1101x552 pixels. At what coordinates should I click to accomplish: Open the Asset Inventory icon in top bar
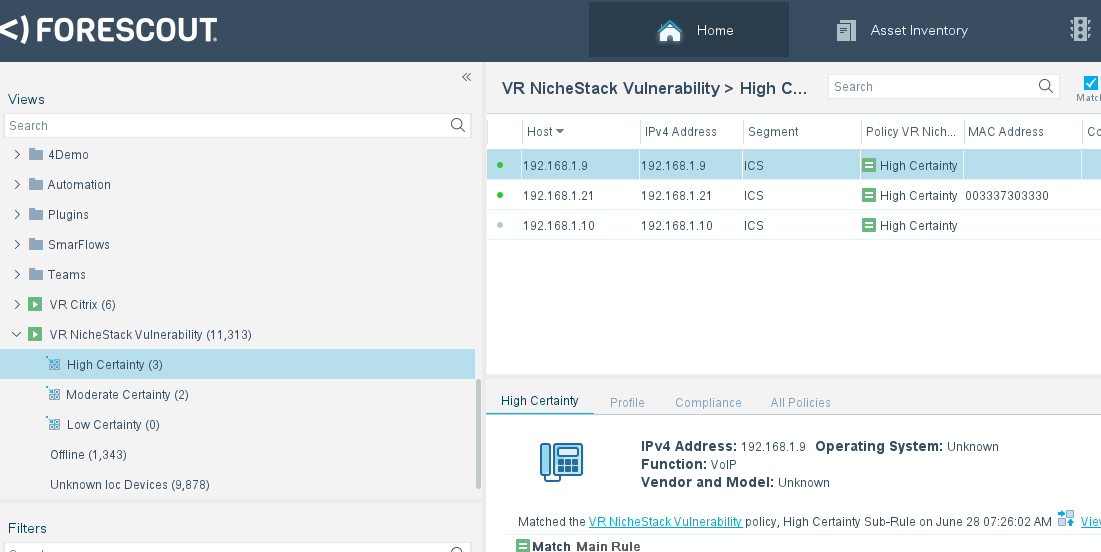click(x=846, y=31)
